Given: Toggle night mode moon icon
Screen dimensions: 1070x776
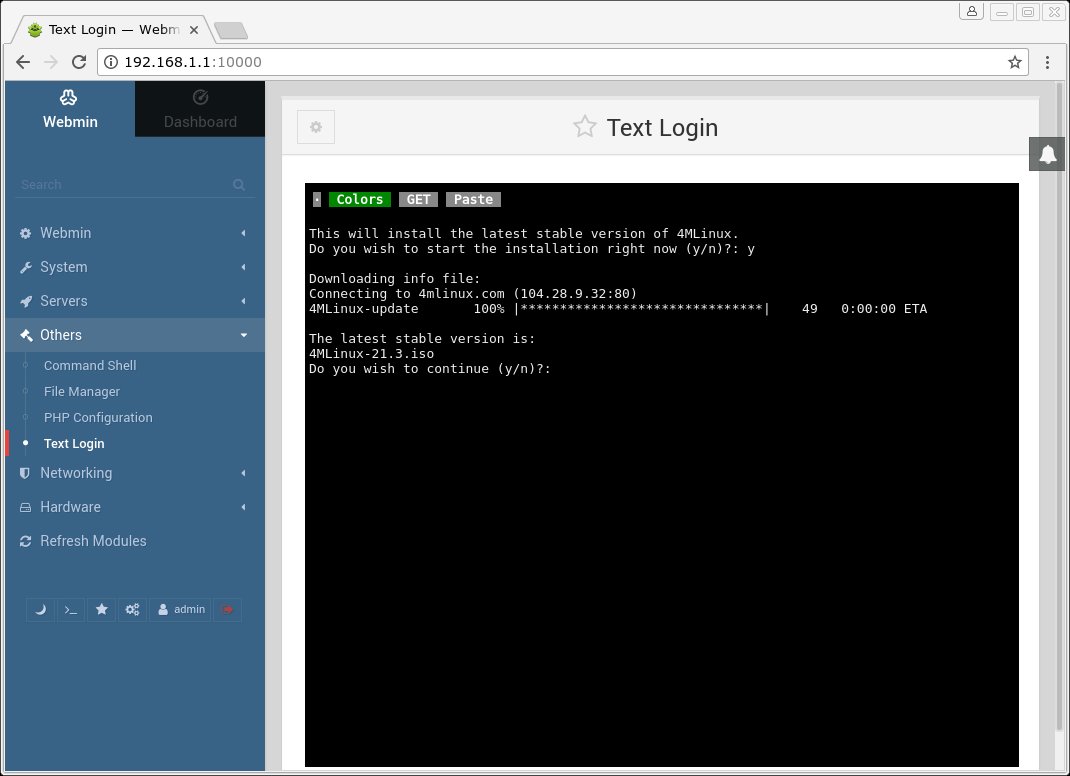Looking at the screenshot, I should [40, 609].
